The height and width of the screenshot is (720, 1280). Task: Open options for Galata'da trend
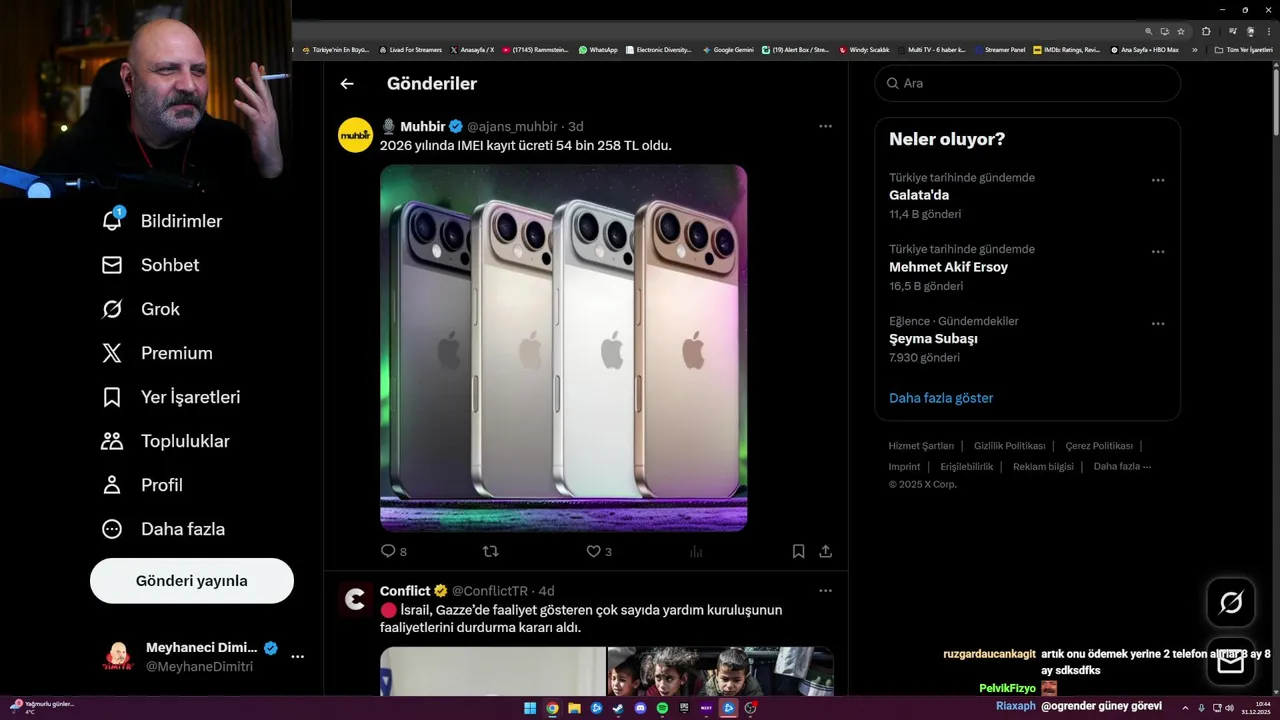[1158, 180]
